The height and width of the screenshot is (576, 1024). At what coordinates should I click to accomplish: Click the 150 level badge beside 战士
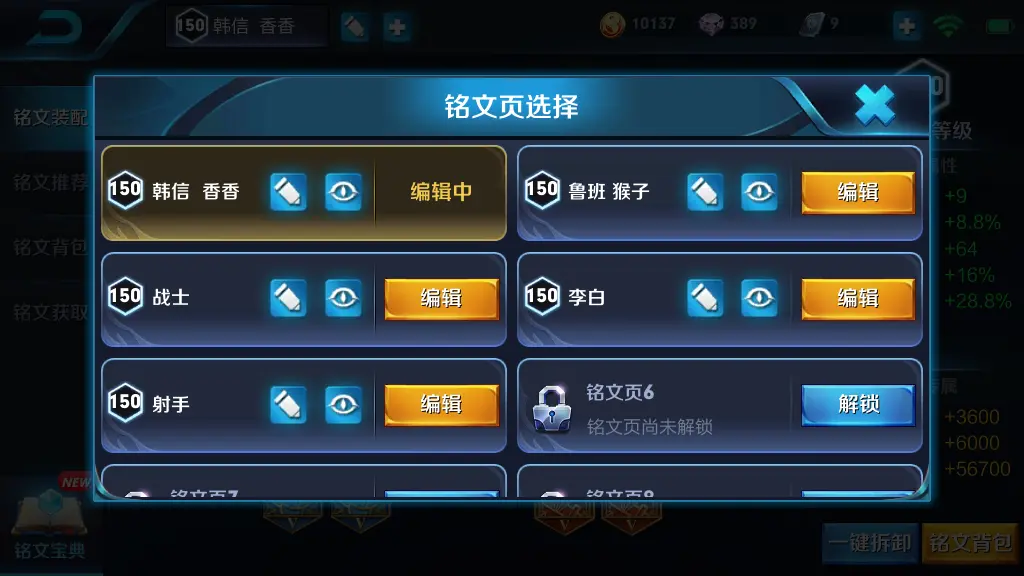(125, 297)
